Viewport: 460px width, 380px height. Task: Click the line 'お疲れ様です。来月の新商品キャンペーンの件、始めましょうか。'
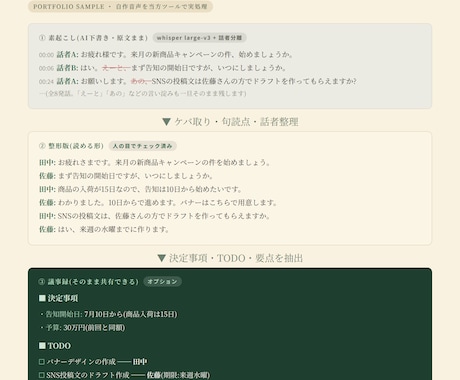click(187, 55)
